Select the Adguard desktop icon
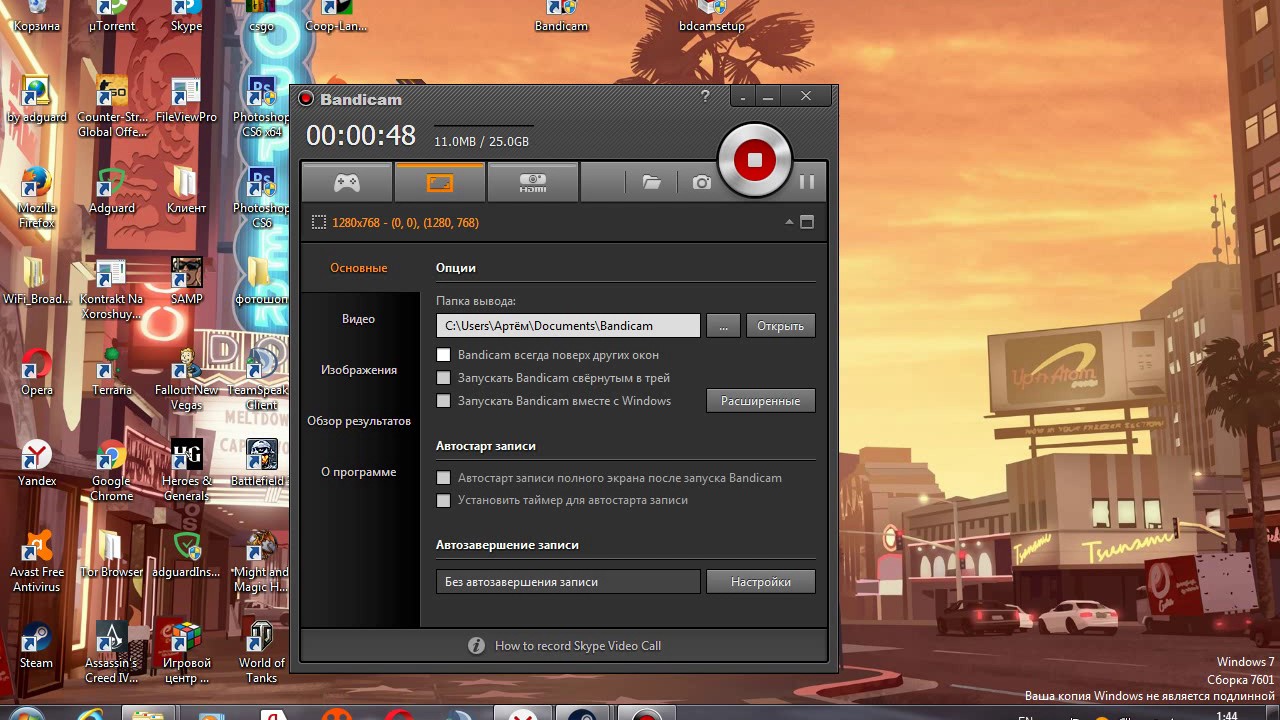 [112, 191]
